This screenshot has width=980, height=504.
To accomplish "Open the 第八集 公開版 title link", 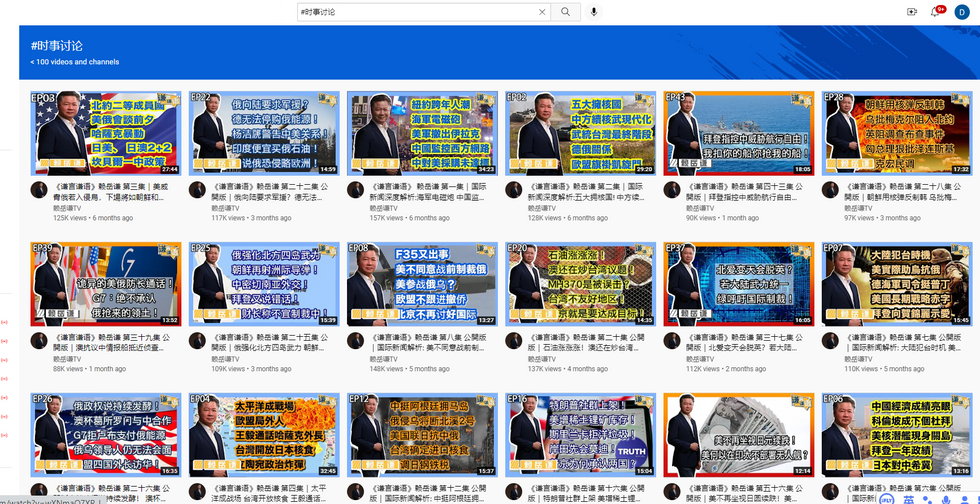I will [x=427, y=342].
